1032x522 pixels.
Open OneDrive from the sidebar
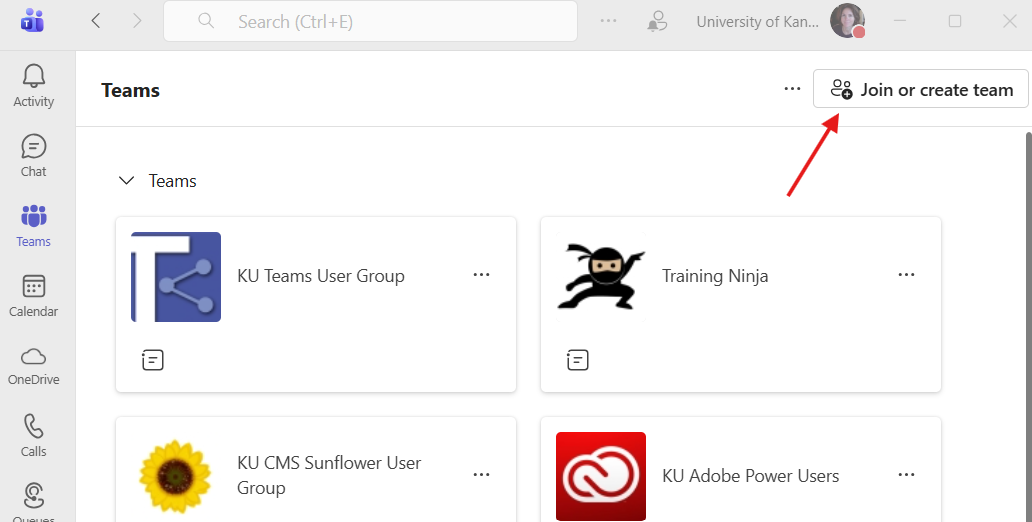pos(34,366)
